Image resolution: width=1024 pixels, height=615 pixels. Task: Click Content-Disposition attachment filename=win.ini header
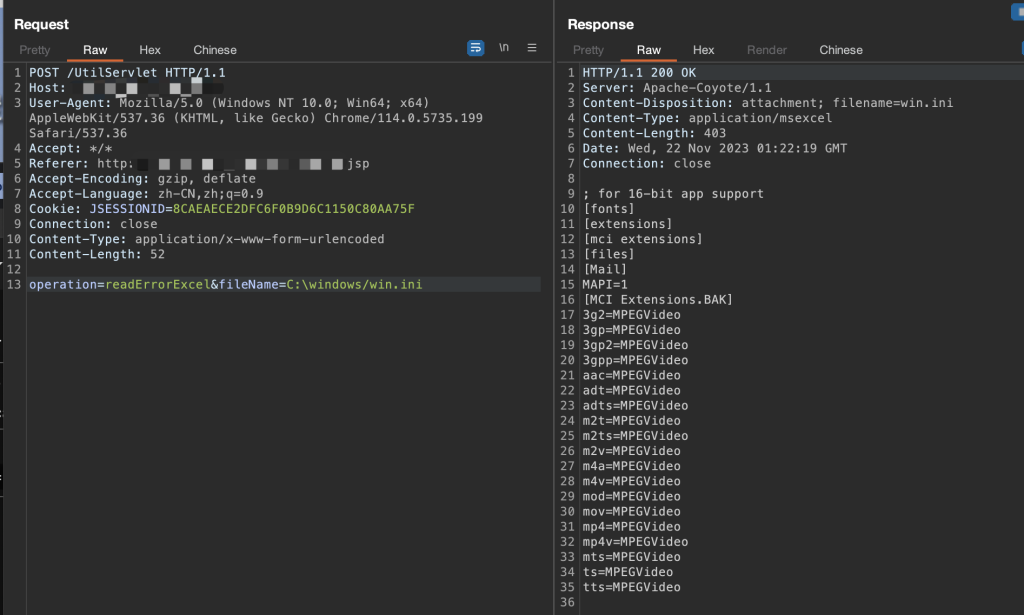tap(768, 102)
